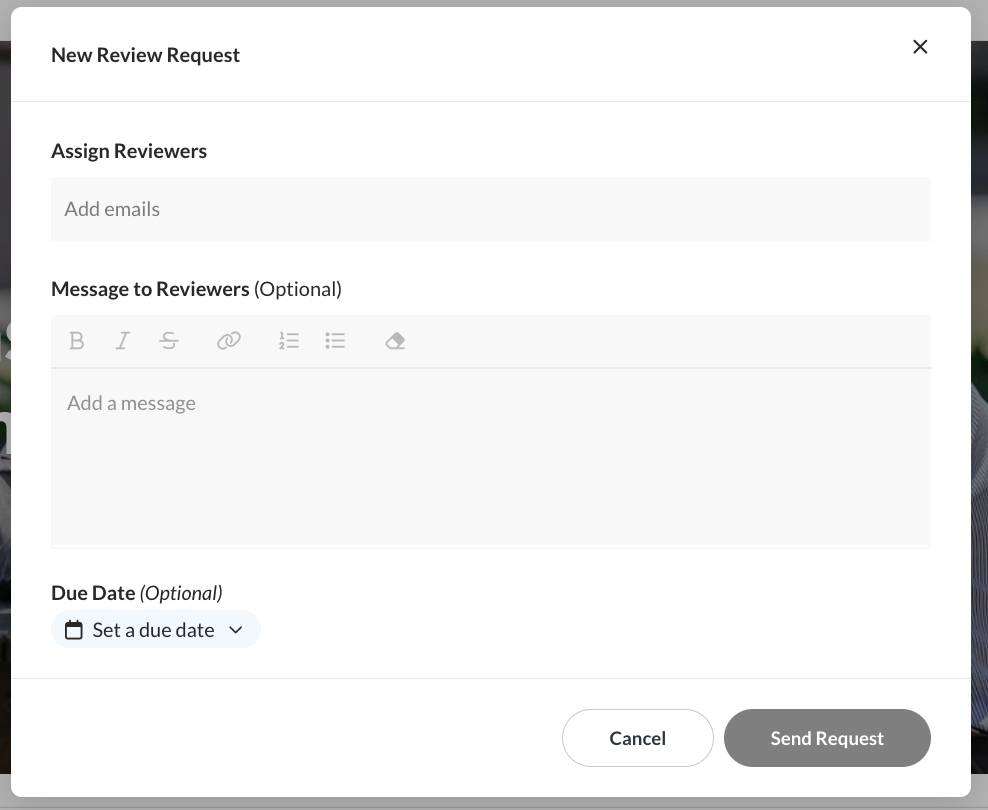Clear formatting with the eraser icon
Image resolution: width=988 pixels, height=810 pixels.
395,341
